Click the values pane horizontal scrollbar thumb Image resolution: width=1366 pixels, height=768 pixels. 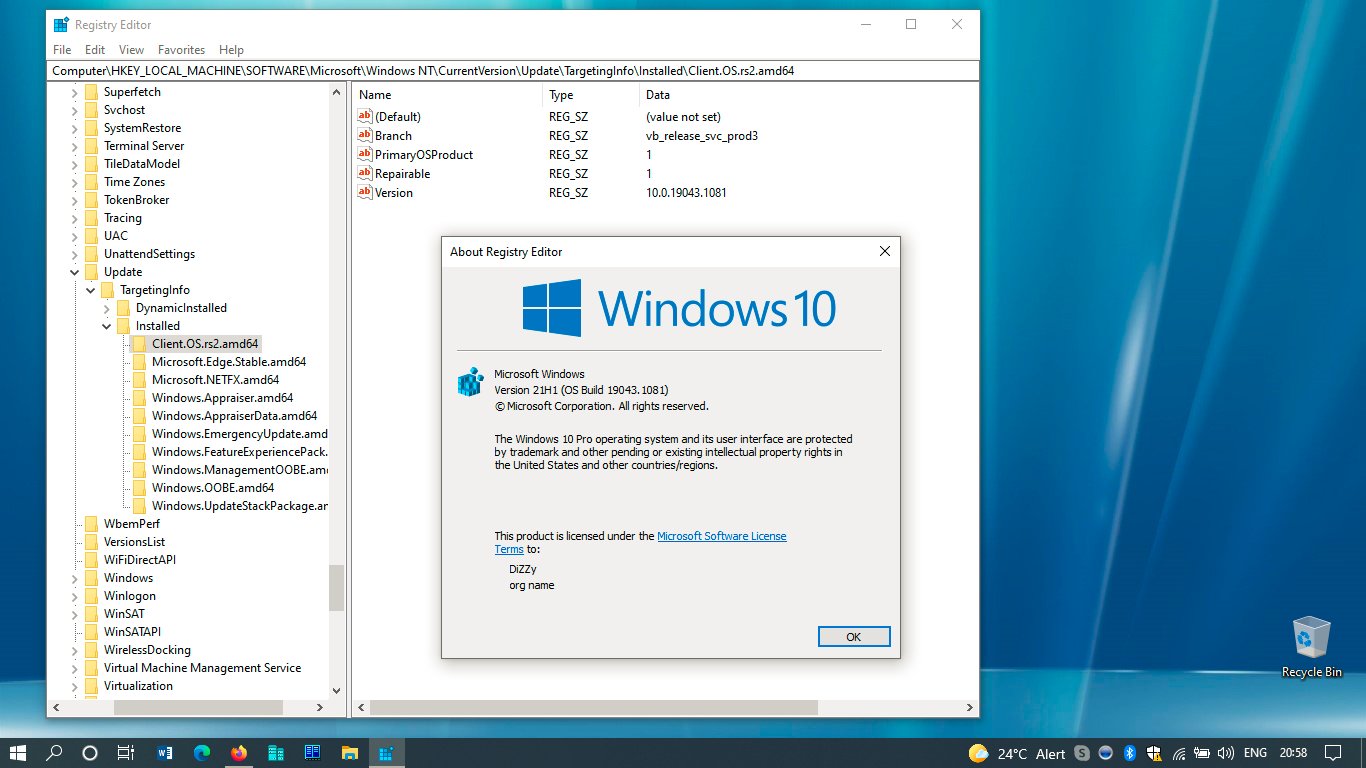click(x=594, y=707)
